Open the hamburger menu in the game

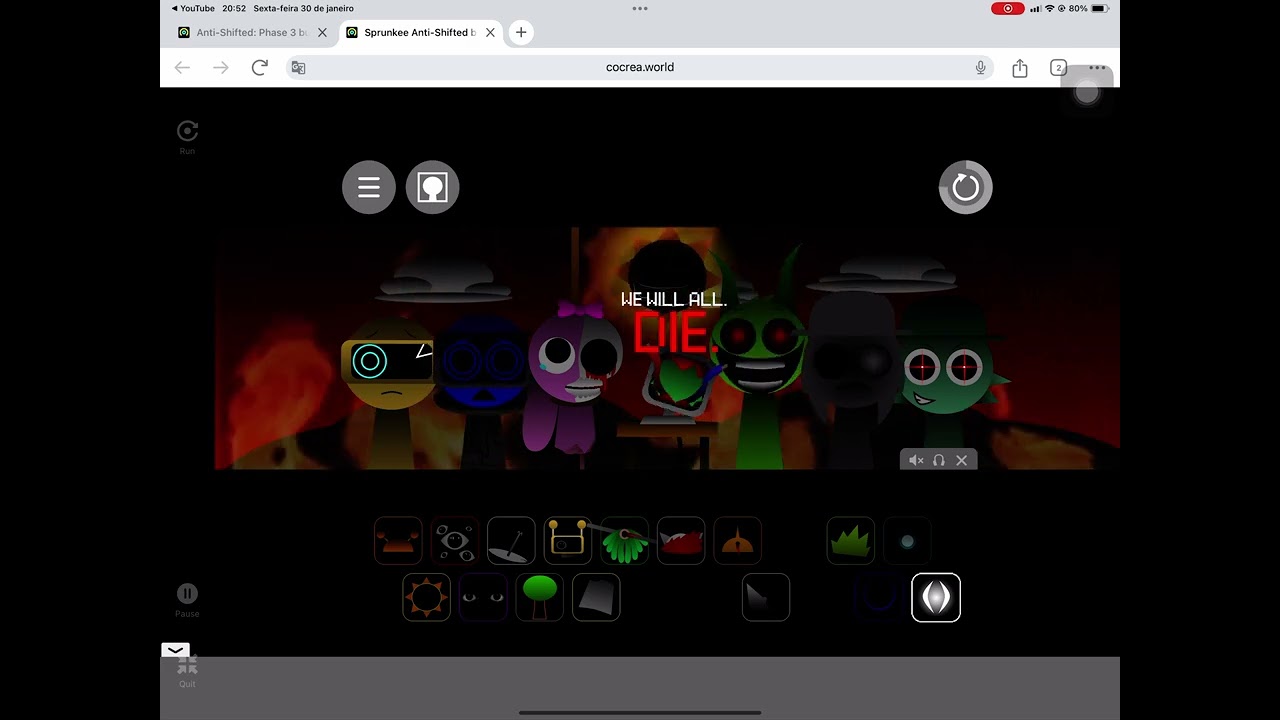pos(369,187)
